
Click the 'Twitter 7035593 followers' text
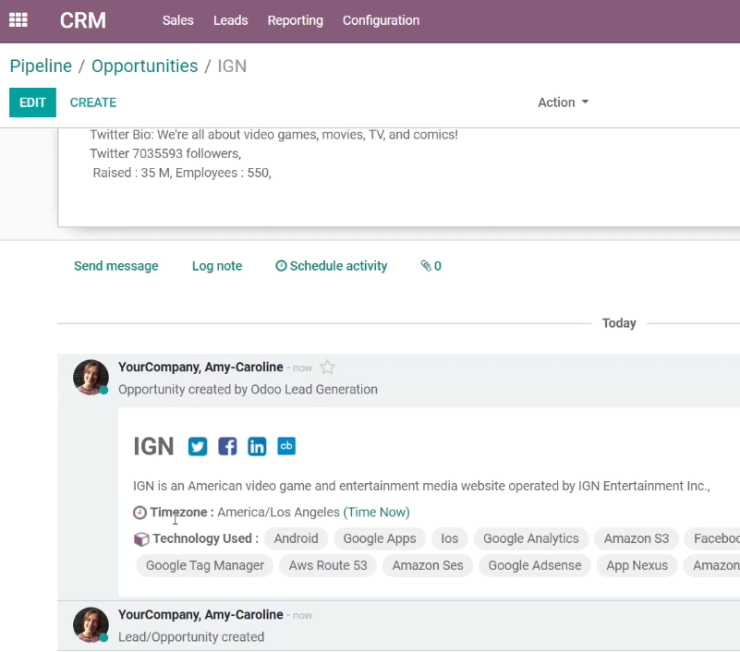click(166, 154)
